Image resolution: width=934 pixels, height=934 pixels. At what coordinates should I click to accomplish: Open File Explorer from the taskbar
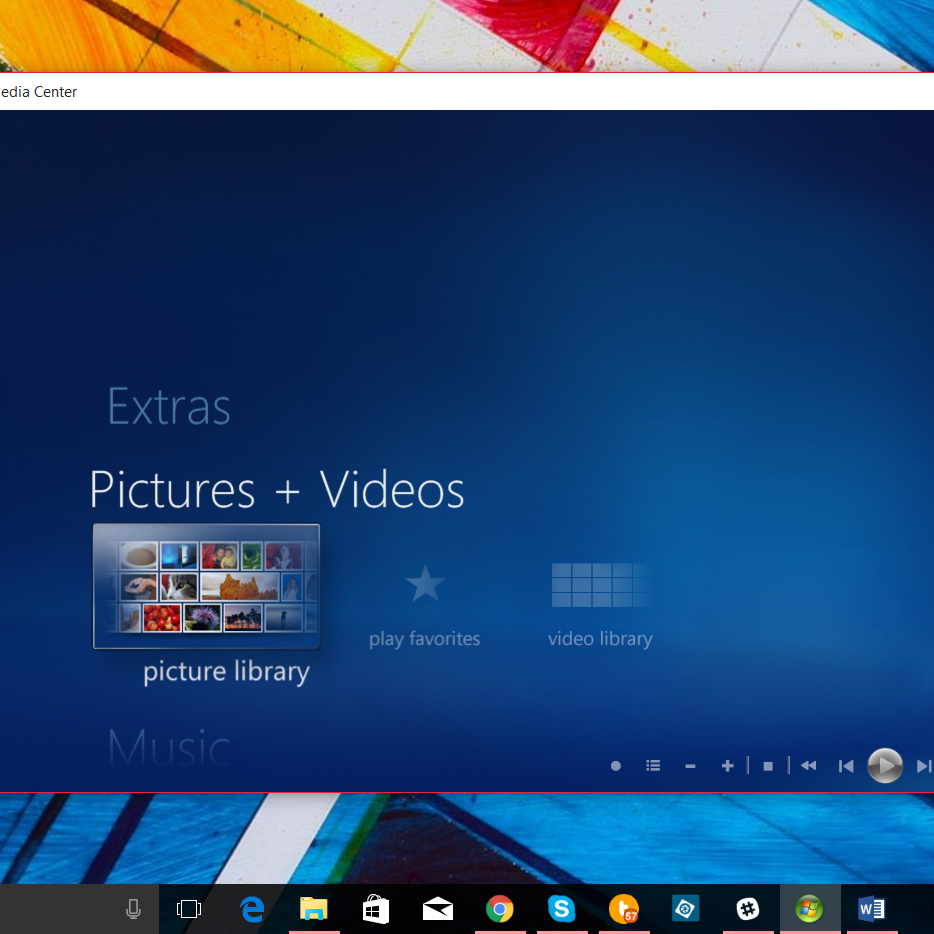click(x=314, y=909)
